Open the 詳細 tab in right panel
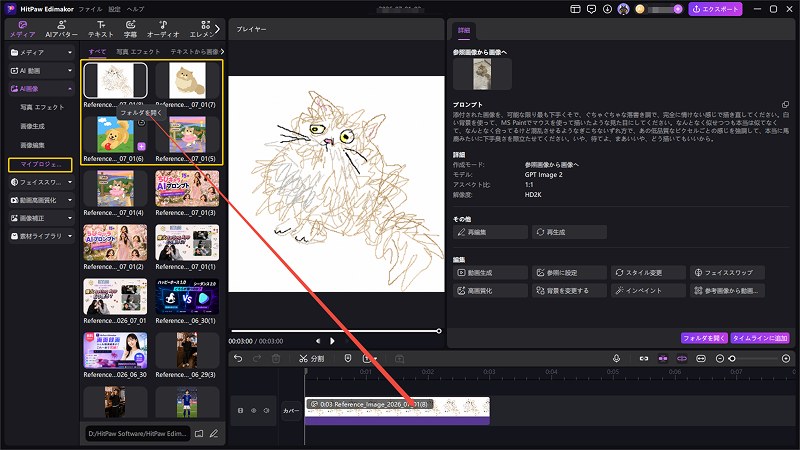The width and height of the screenshot is (800, 450). [x=464, y=31]
